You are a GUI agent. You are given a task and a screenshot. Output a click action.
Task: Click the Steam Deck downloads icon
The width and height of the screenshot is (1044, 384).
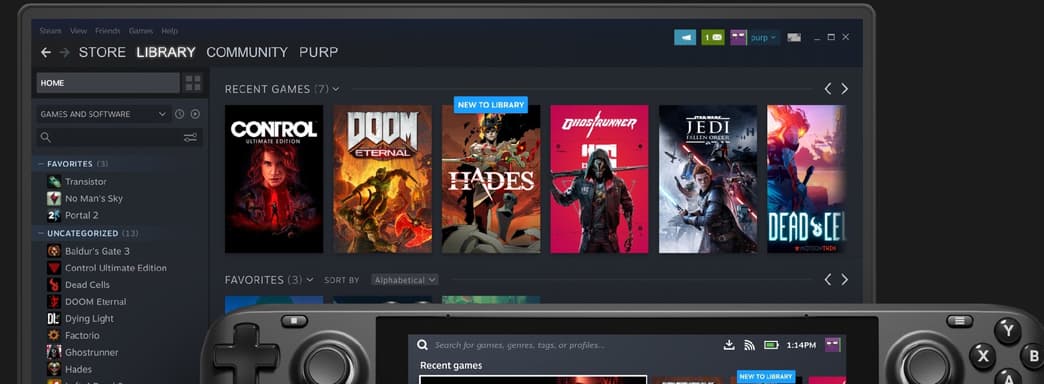(x=729, y=345)
